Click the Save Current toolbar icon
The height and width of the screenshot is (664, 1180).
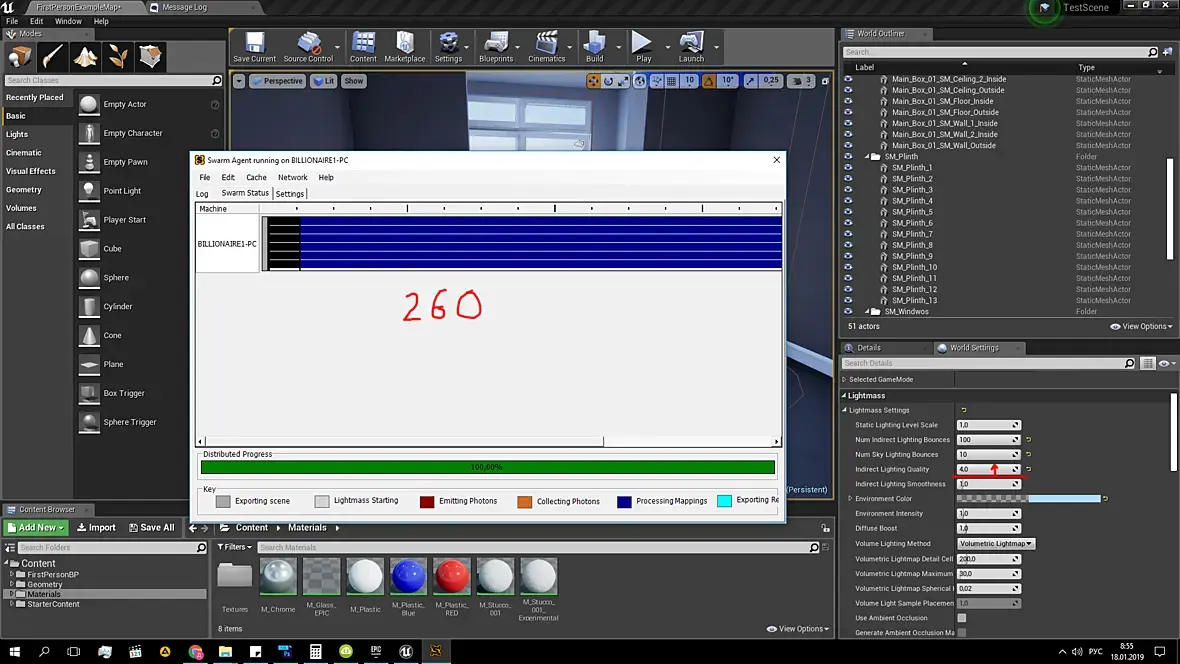click(x=254, y=47)
